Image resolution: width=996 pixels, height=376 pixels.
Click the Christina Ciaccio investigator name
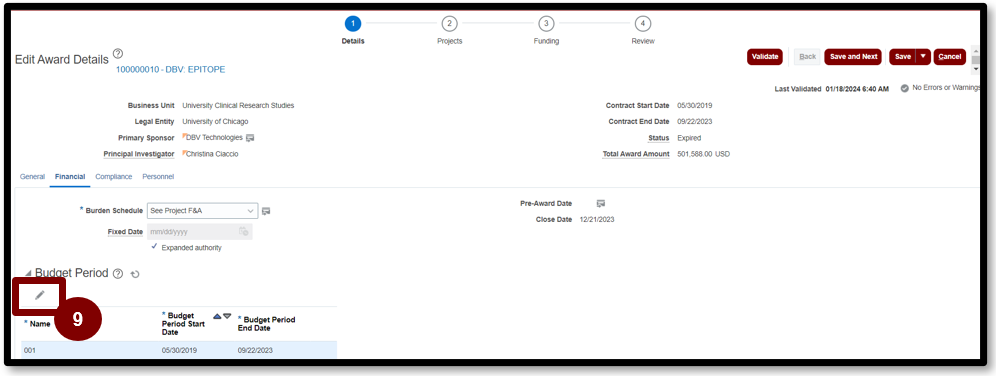[x=212, y=154]
